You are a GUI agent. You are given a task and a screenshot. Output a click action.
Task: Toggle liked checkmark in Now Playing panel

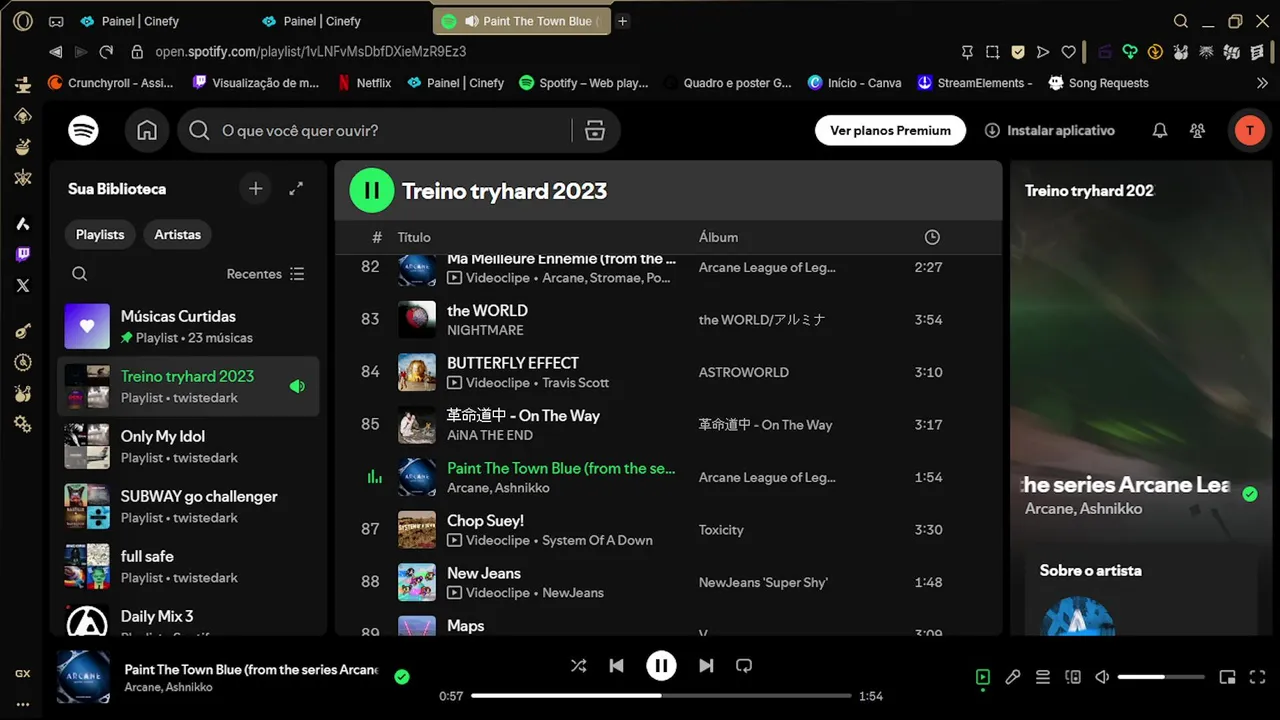click(1250, 494)
